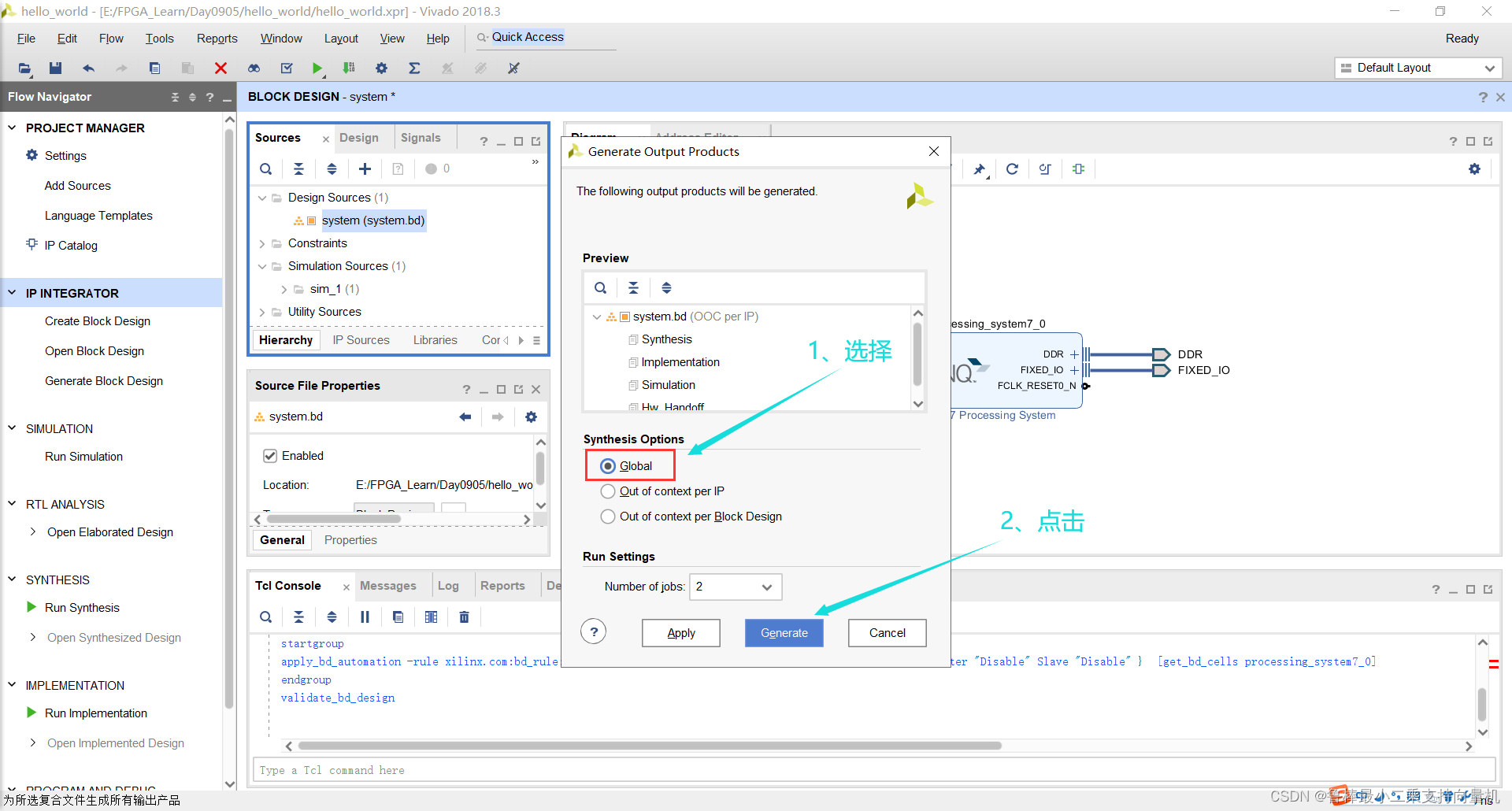Click the regenerate layout refresh icon in diagram

(x=1012, y=168)
